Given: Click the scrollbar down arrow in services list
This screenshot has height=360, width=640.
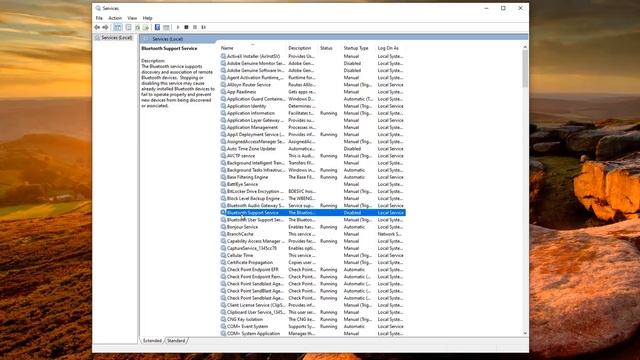Looking at the screenshot, I should pos(525,333).
